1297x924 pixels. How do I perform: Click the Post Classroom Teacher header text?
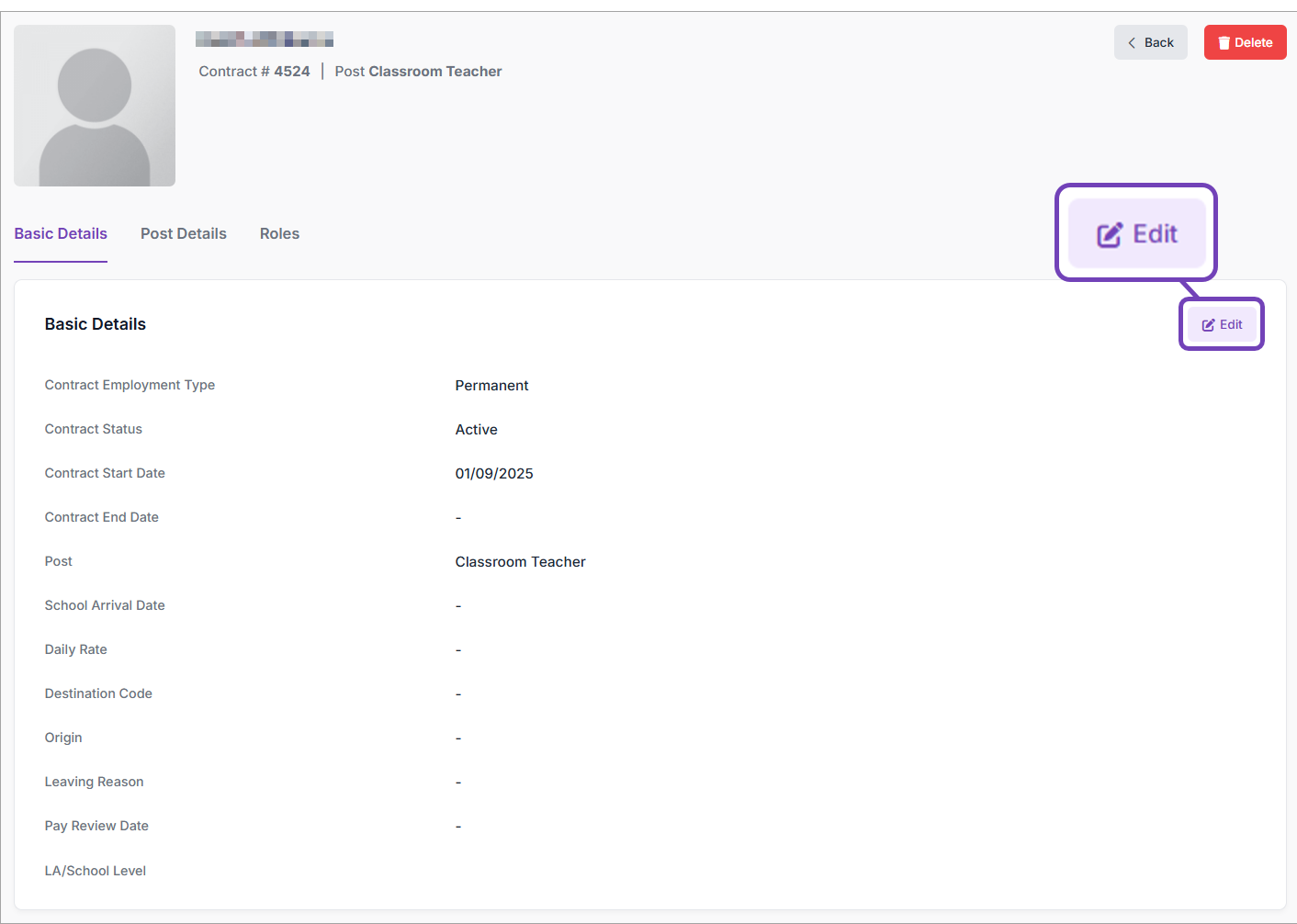point(418,72)
